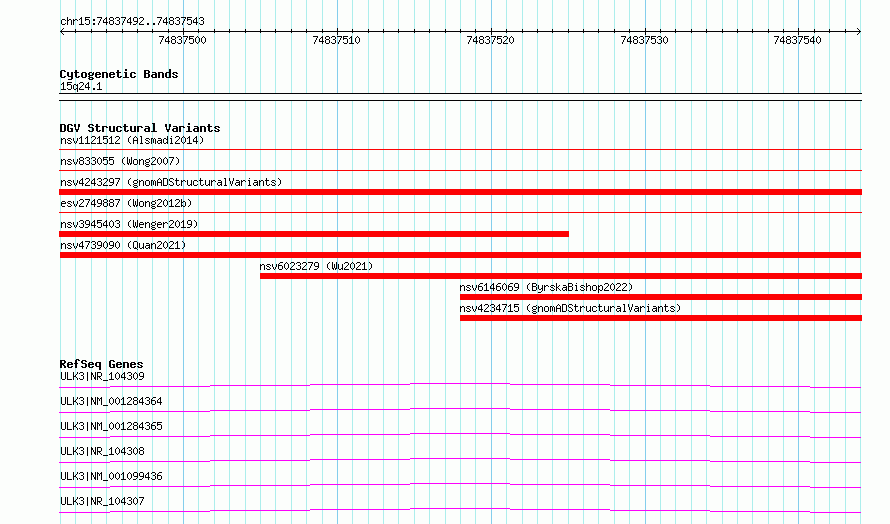This screenshot has height=524, width=890.
Task: Click ruler position 74837520
Action: coord(490,40)
